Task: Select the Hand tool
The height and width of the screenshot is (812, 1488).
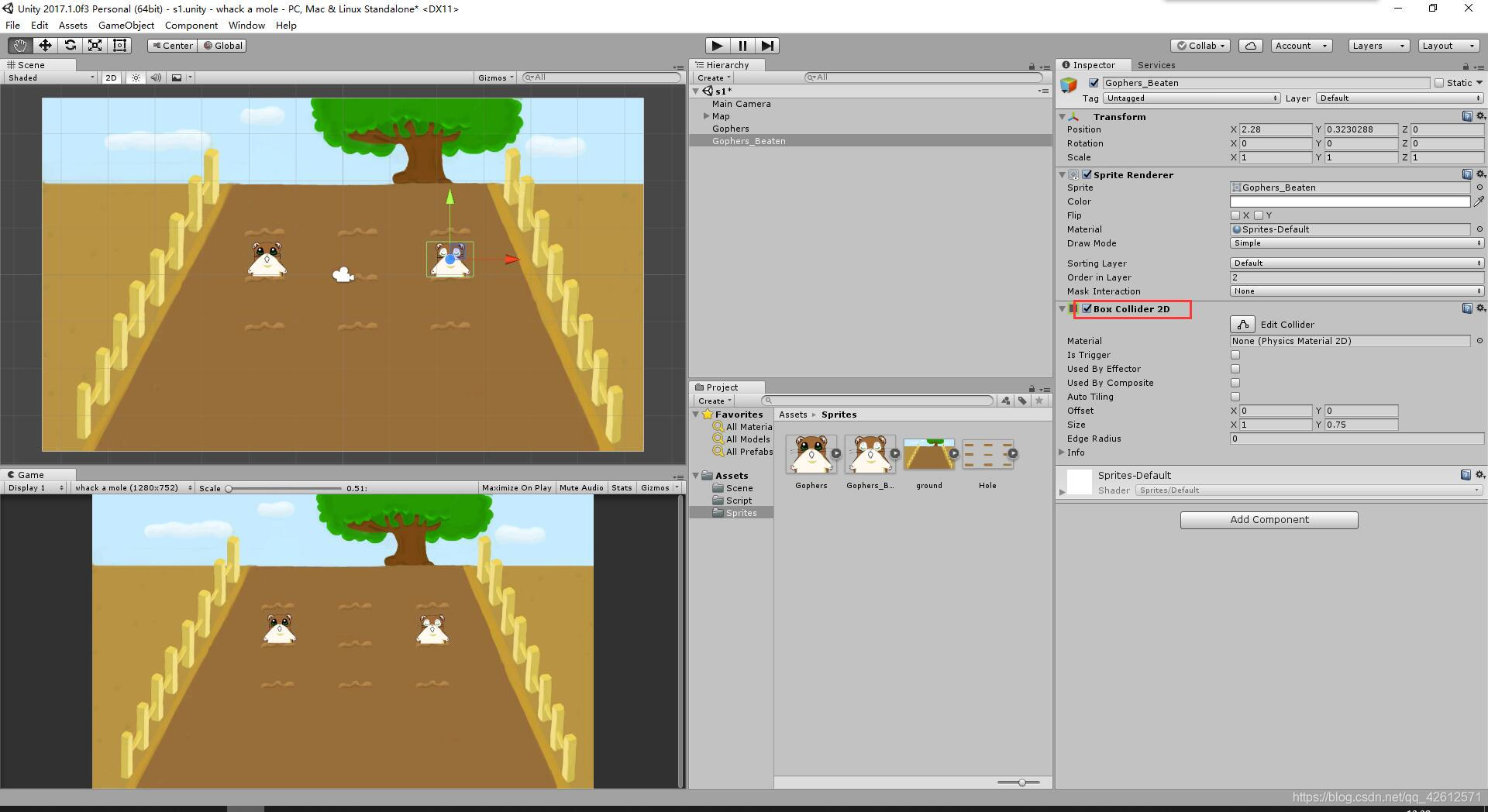Action: point(20,46)
